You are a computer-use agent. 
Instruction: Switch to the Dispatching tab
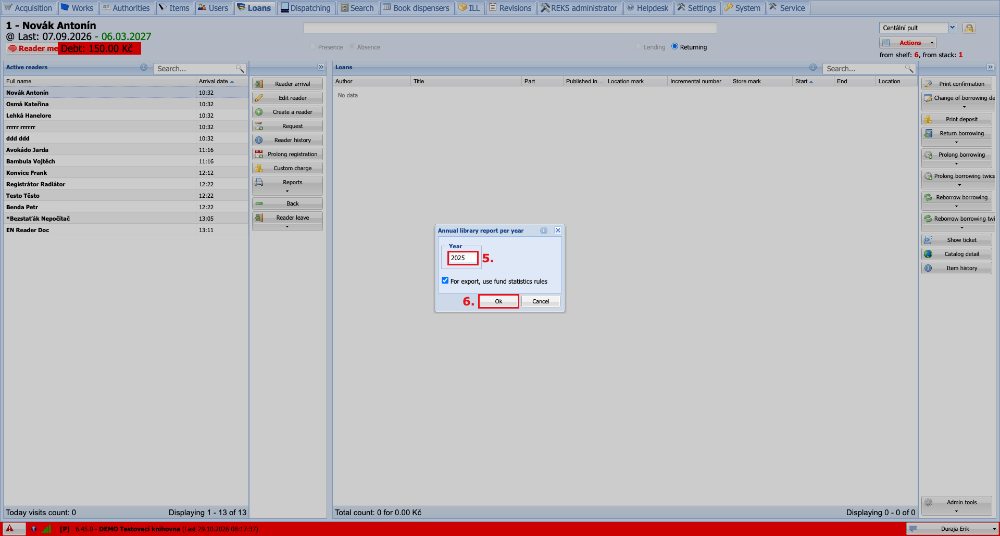coord(305,8)
